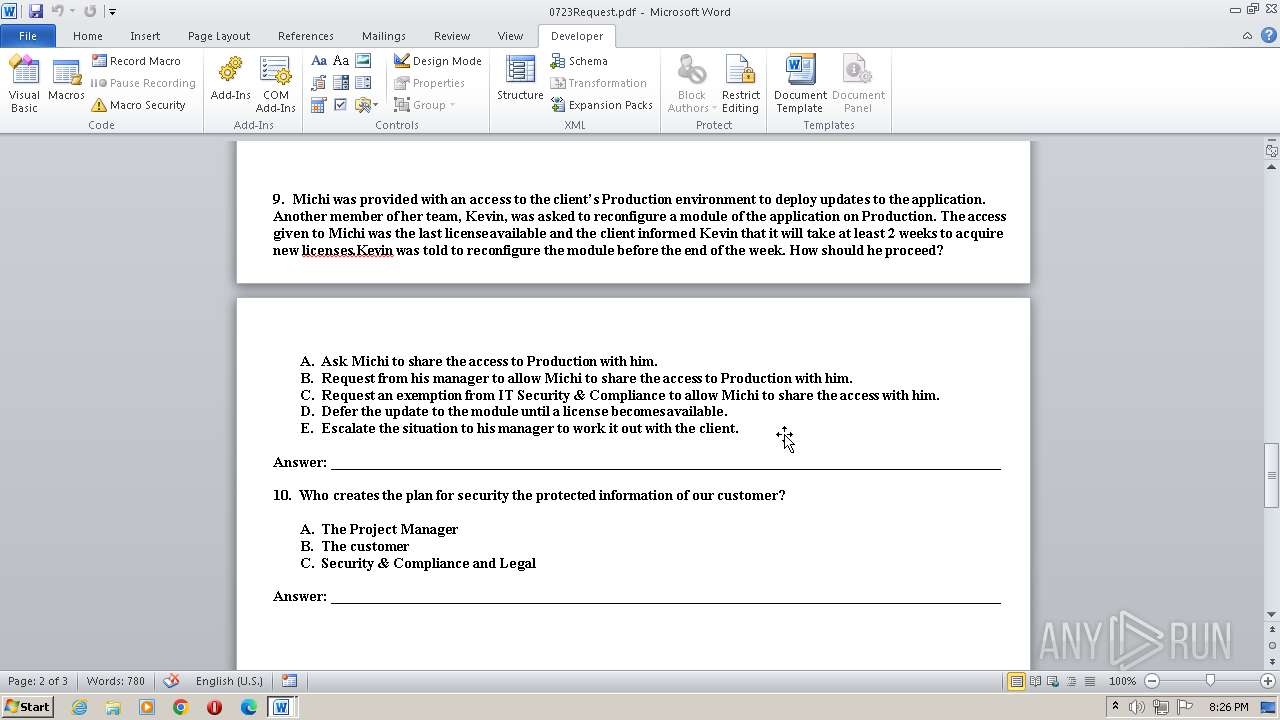Insert Picture content control

[363, 61]
